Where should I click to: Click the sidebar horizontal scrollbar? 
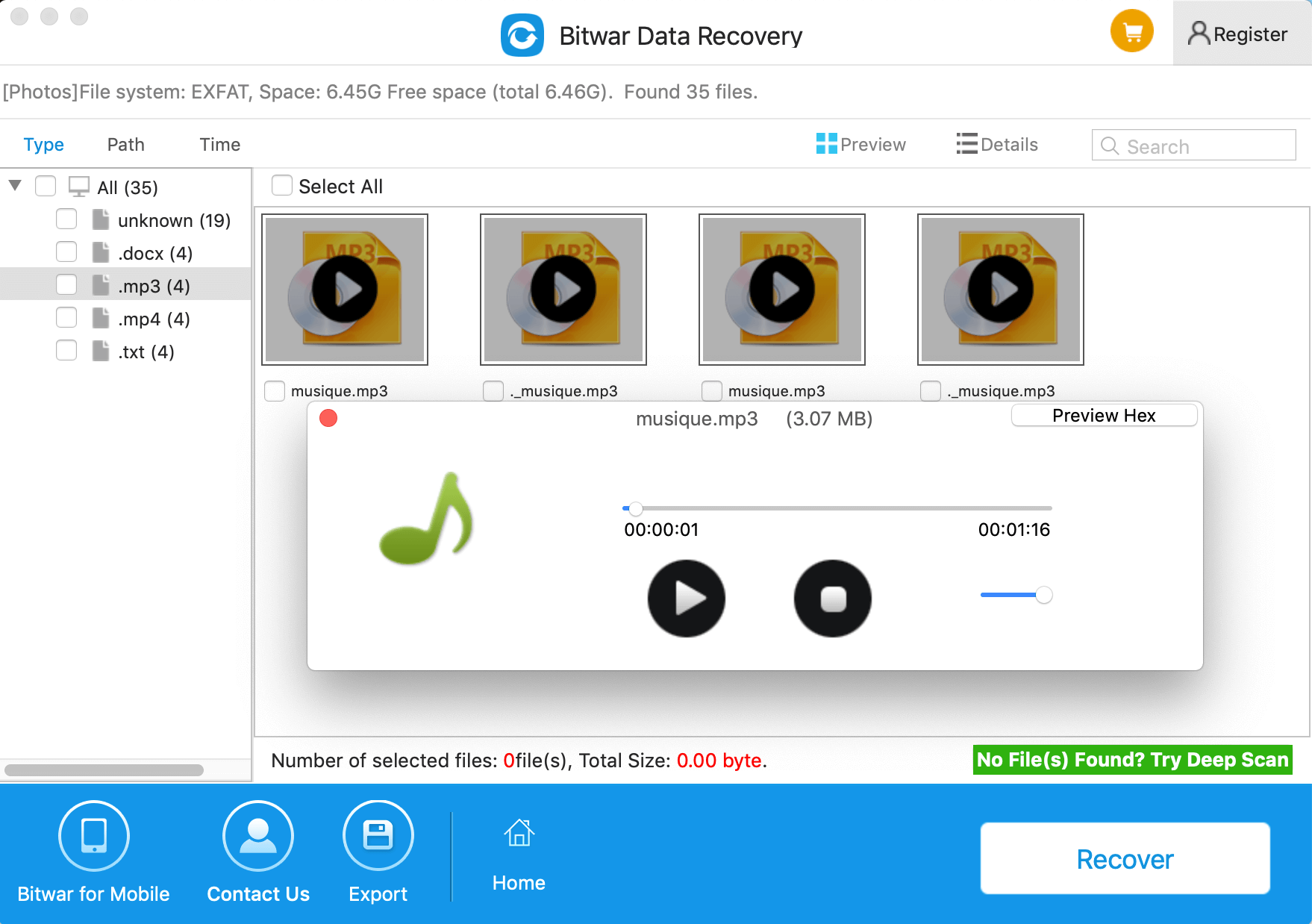(x=104, y=770)
